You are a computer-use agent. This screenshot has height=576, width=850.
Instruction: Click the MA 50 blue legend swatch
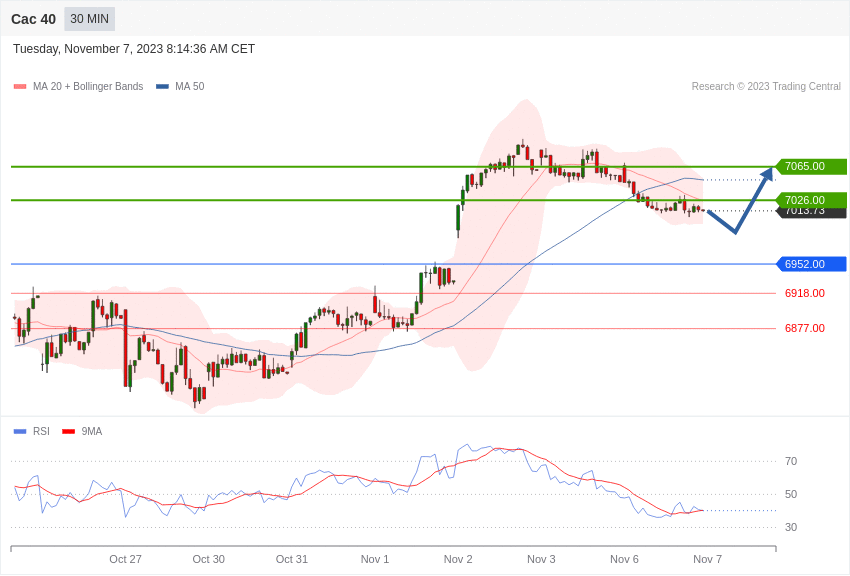162,87
